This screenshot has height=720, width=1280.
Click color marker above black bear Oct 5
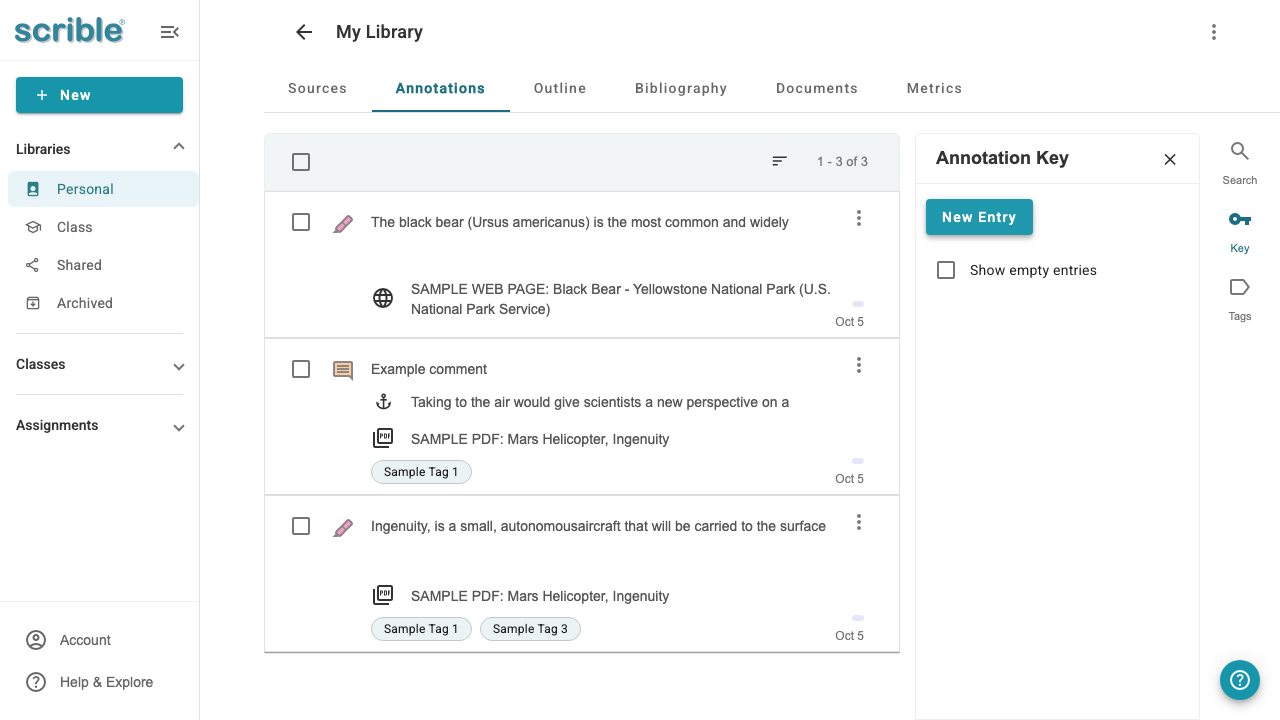[x=858, y=304]
